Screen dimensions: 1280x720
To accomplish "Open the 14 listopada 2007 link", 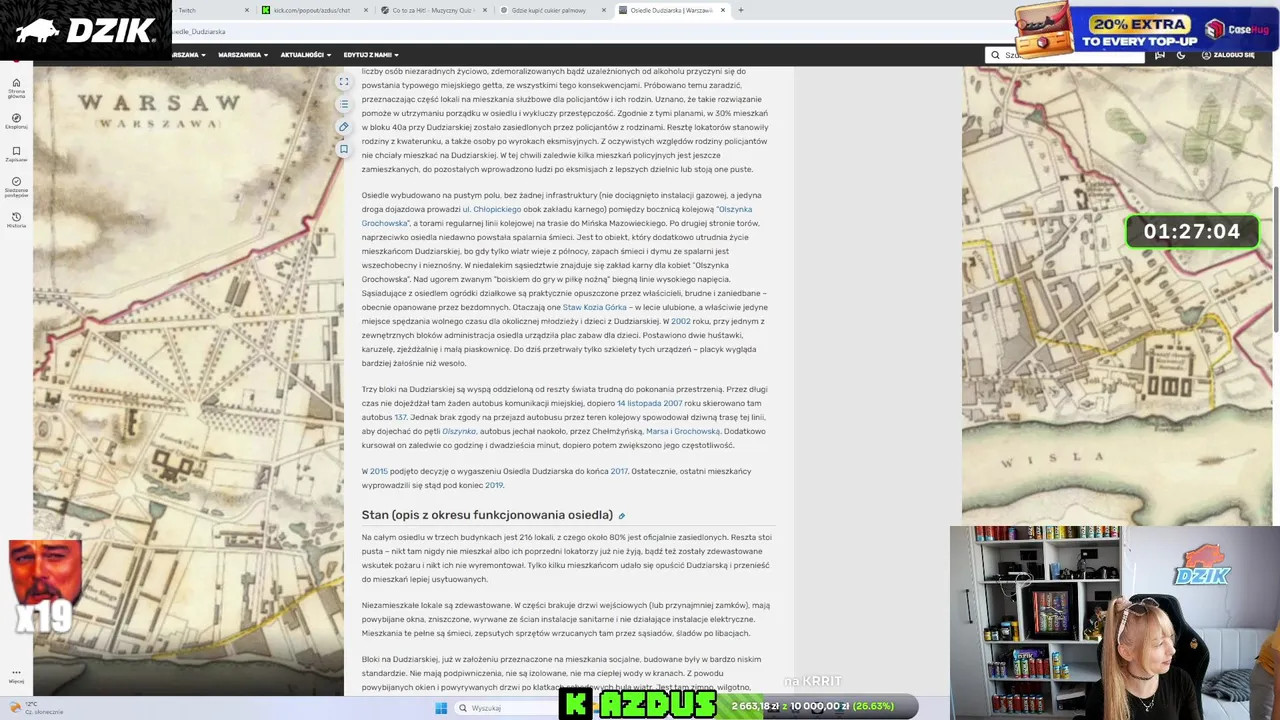I will click(649, 404).
